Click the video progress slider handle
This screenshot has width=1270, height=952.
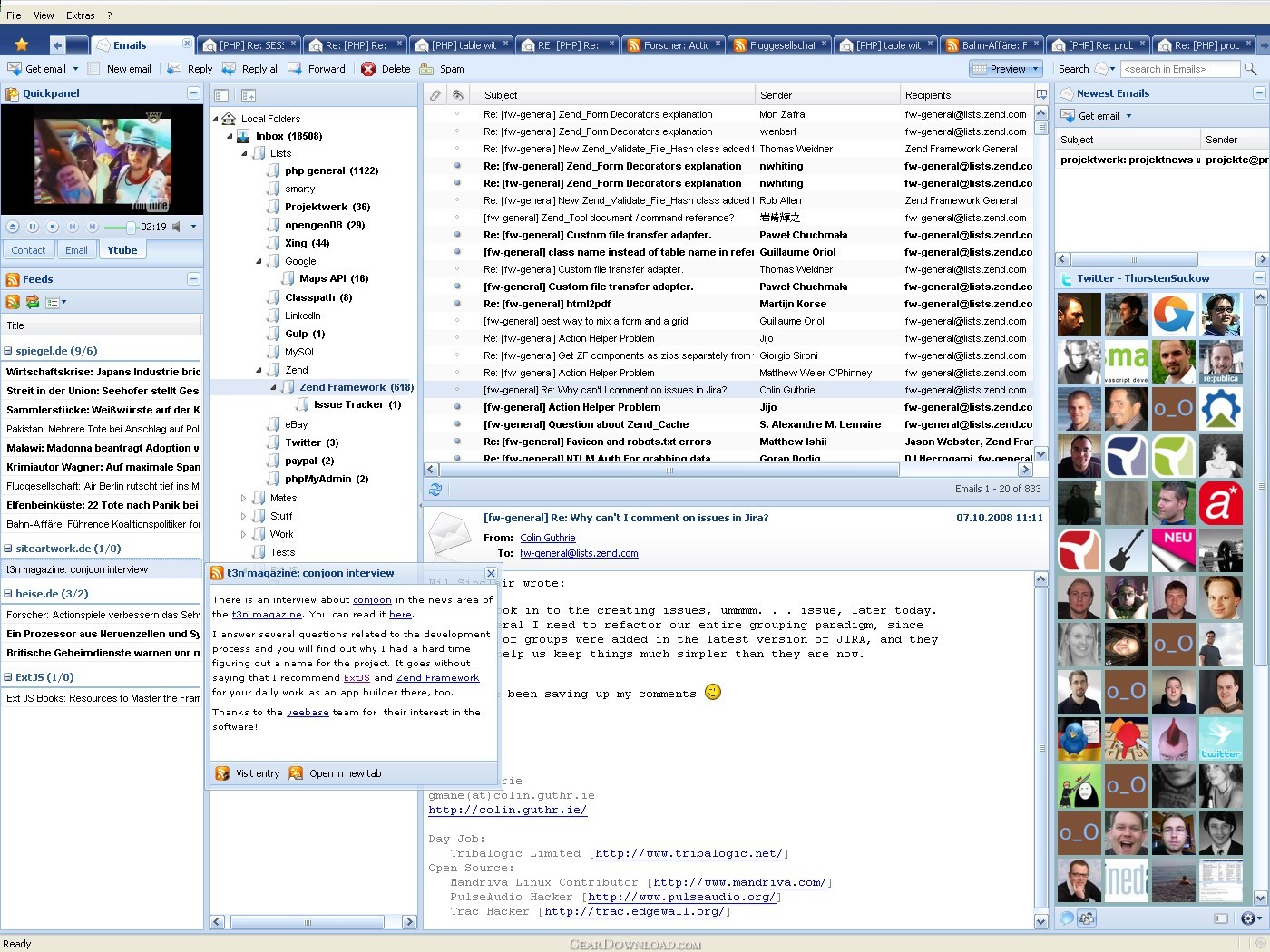[x=131, y=227]
